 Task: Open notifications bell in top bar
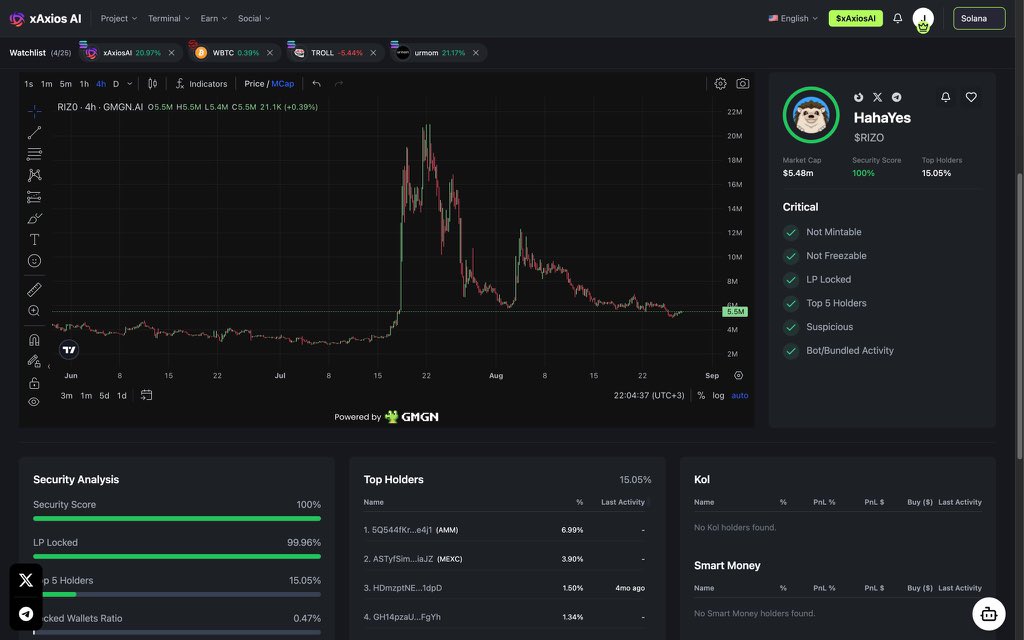pyautogui.click(x=897, y=18)
